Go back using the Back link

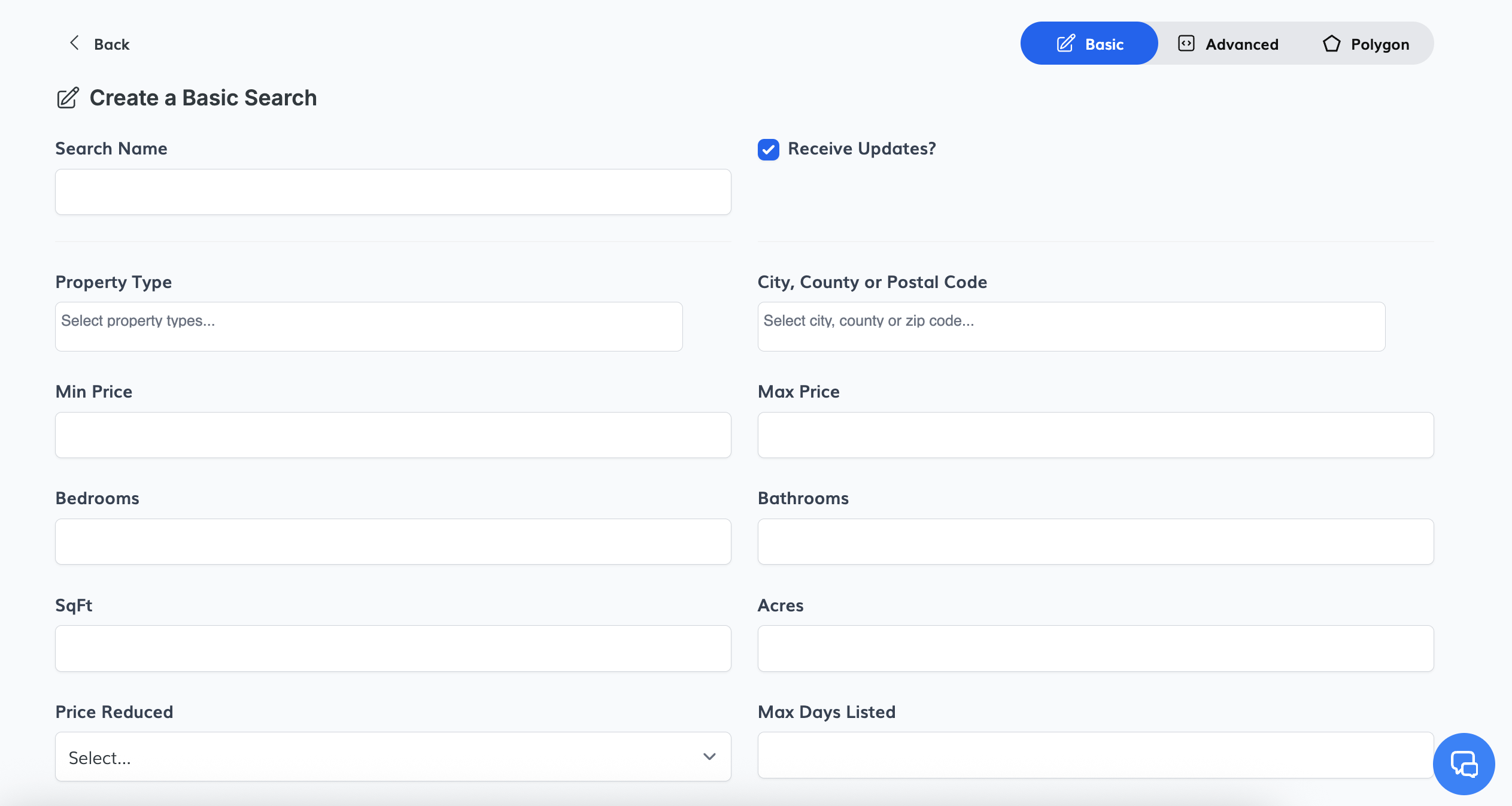[111, 44]
